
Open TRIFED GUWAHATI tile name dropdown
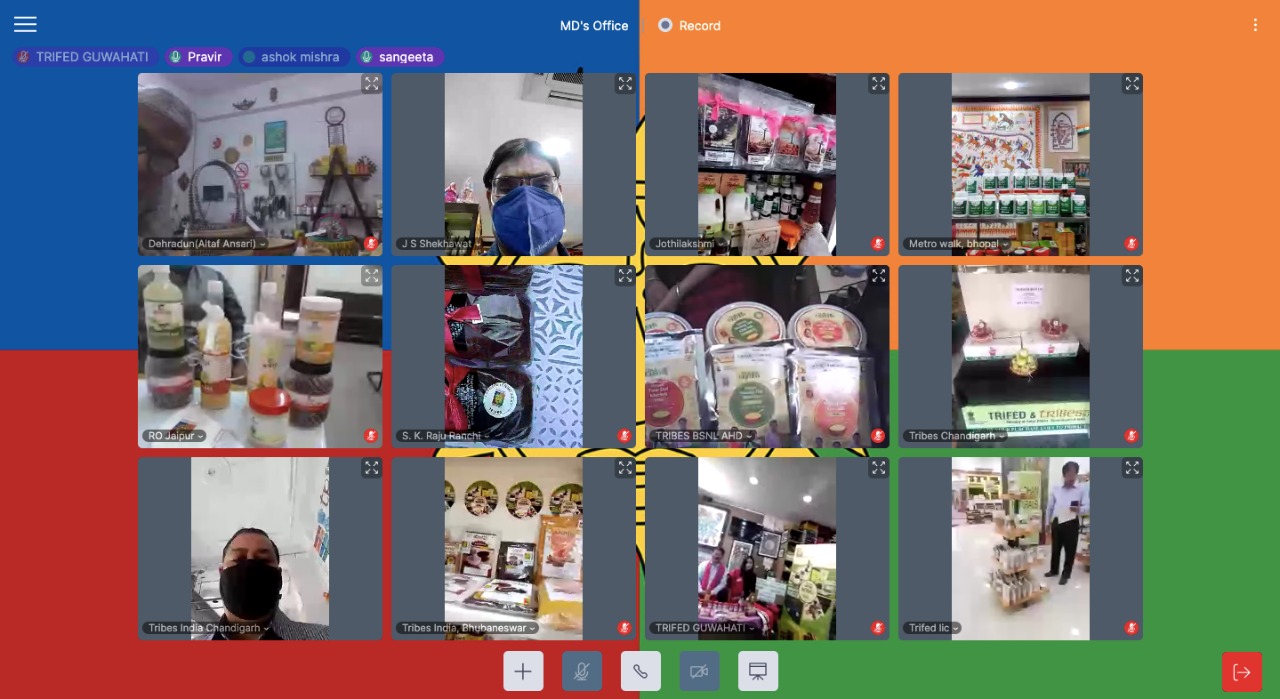click(x=704, y=628)
